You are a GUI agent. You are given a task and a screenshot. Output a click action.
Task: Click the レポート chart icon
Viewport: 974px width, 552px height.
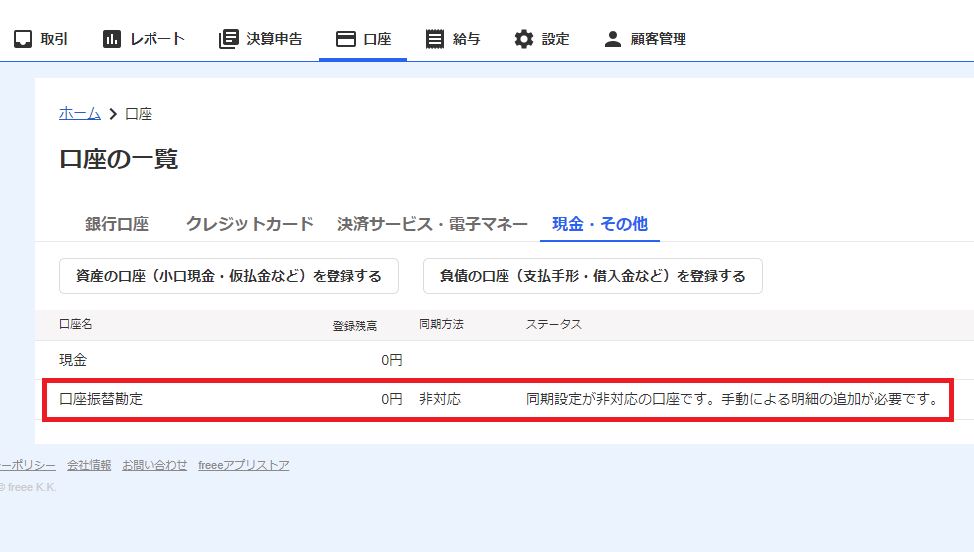pyautogui.click(x=112, y=39)
